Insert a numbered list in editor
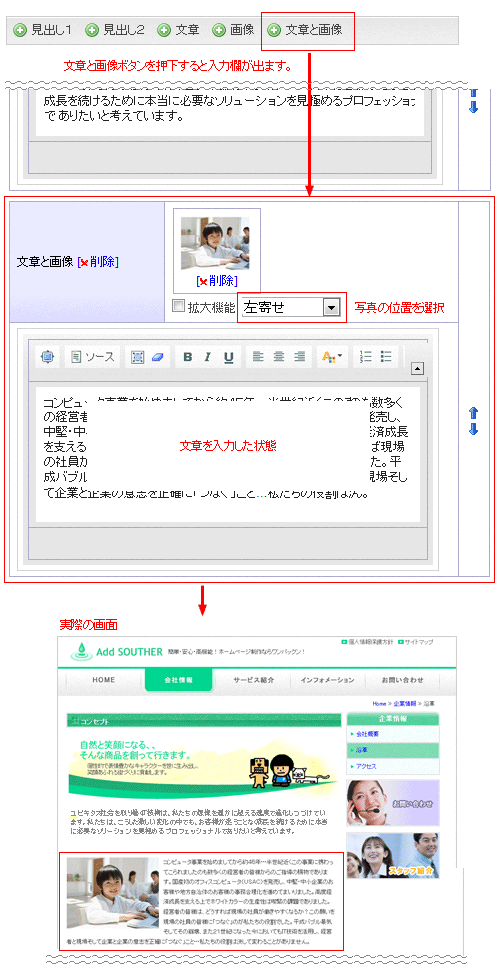This screenshot has width=500, height=970. click(366, 356)
